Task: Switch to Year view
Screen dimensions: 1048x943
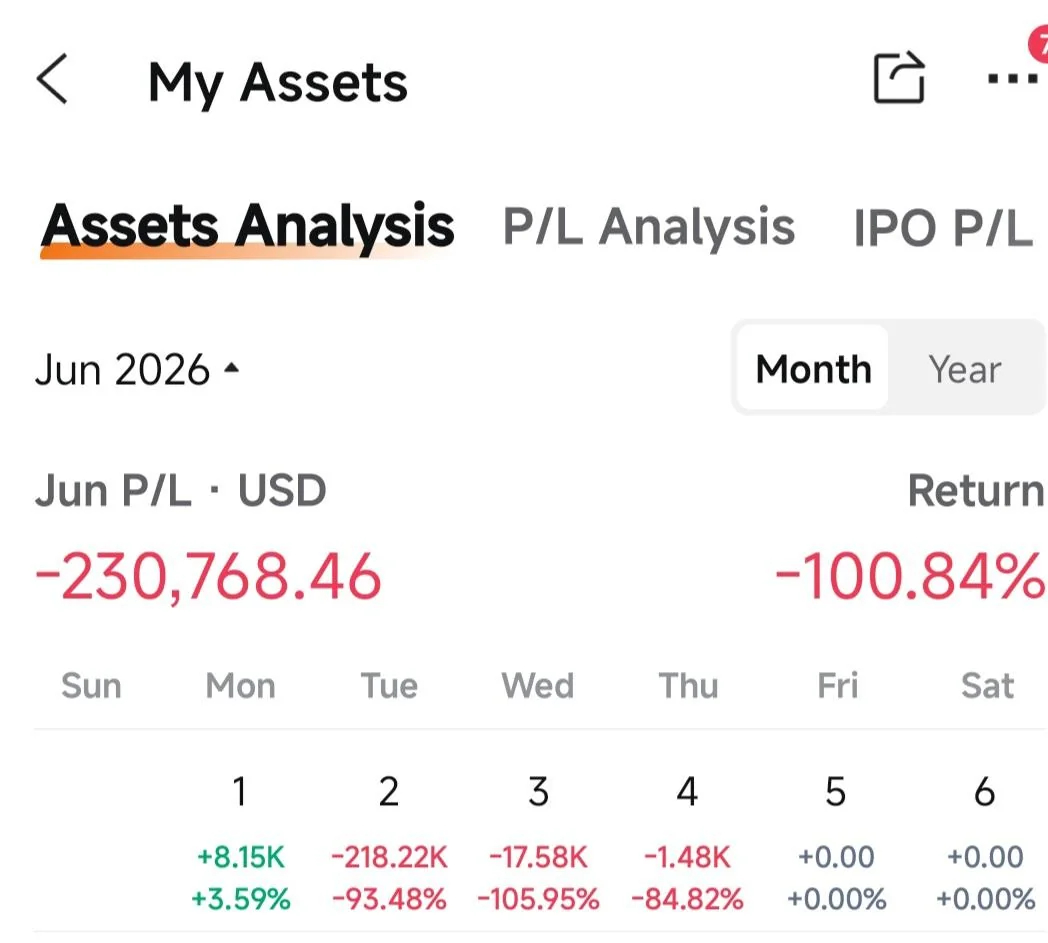Action: coord(964,369)
